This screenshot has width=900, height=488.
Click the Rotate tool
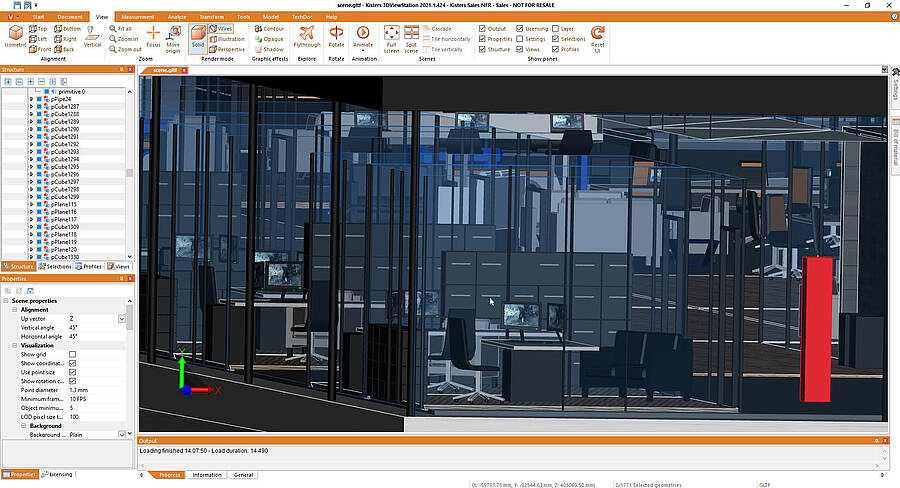coord(336,37)
